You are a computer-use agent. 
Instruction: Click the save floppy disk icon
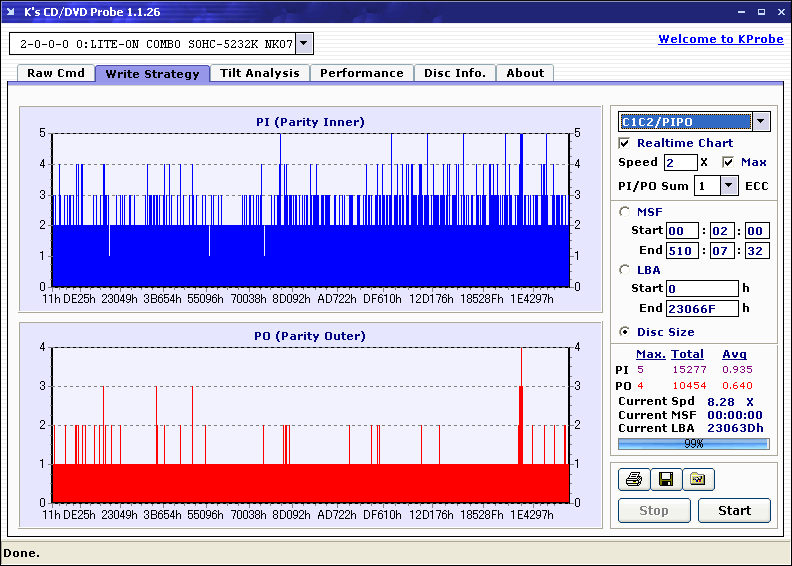point(665,479)
